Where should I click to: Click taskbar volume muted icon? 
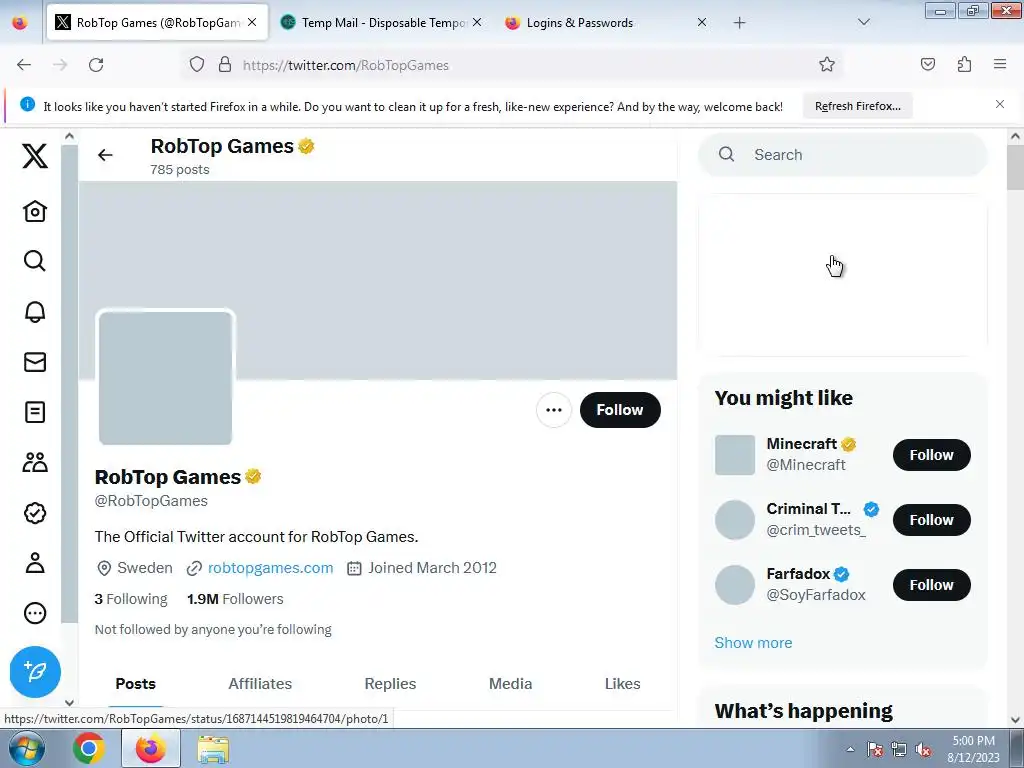(923, 750)
